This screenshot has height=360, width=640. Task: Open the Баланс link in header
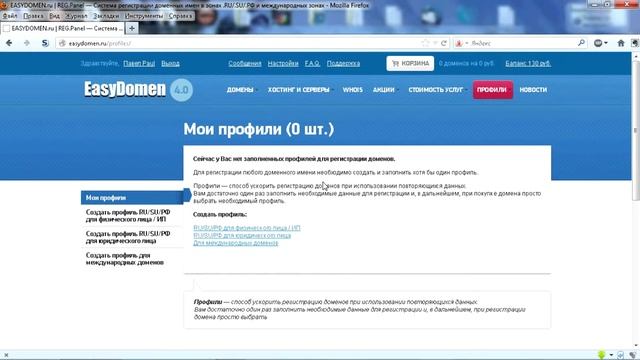click(x=528, y=63)
